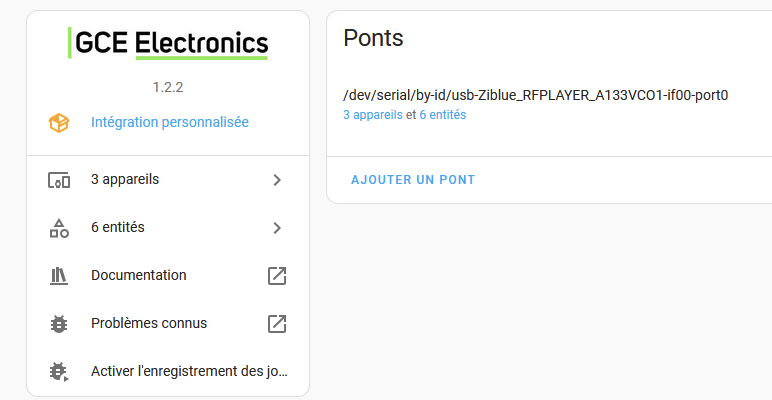Select the Problèmes connus entry
Image resolution: width=772 pixels, height=400 pixels.
click(x=168, y=324)
